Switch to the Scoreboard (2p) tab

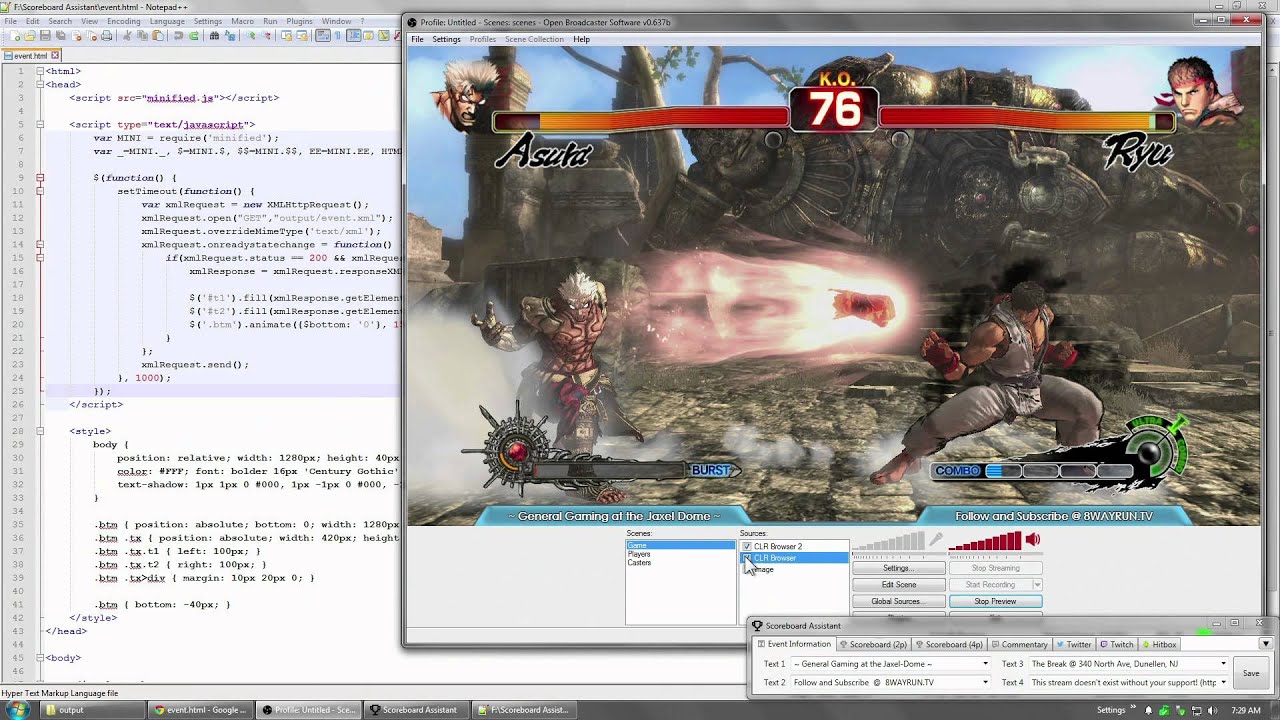873,644
